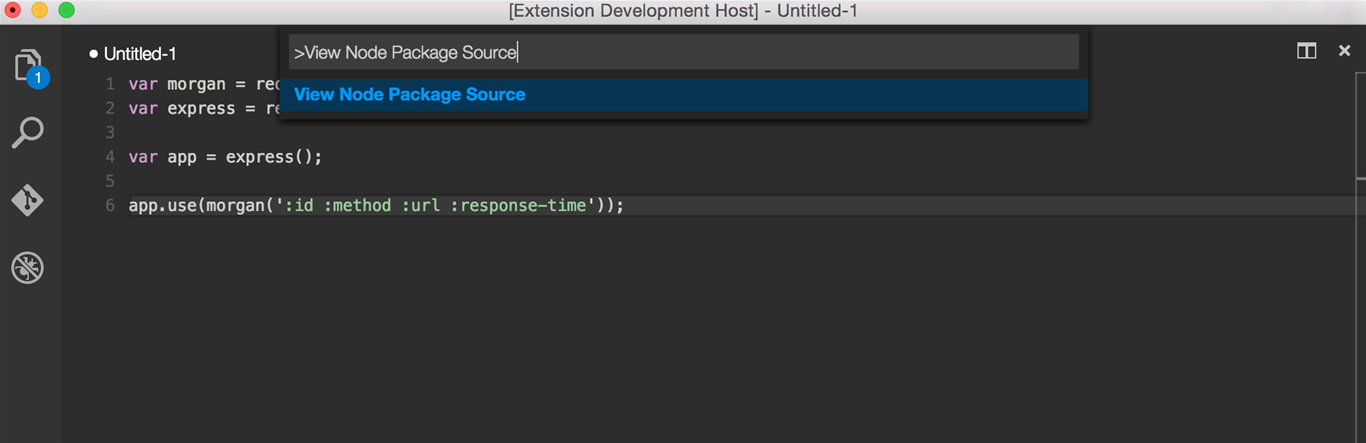1366x443 pixels.
Task: Select the Untitled-1 editor tab
Action: pyautogui.click(x=140, y=54)
